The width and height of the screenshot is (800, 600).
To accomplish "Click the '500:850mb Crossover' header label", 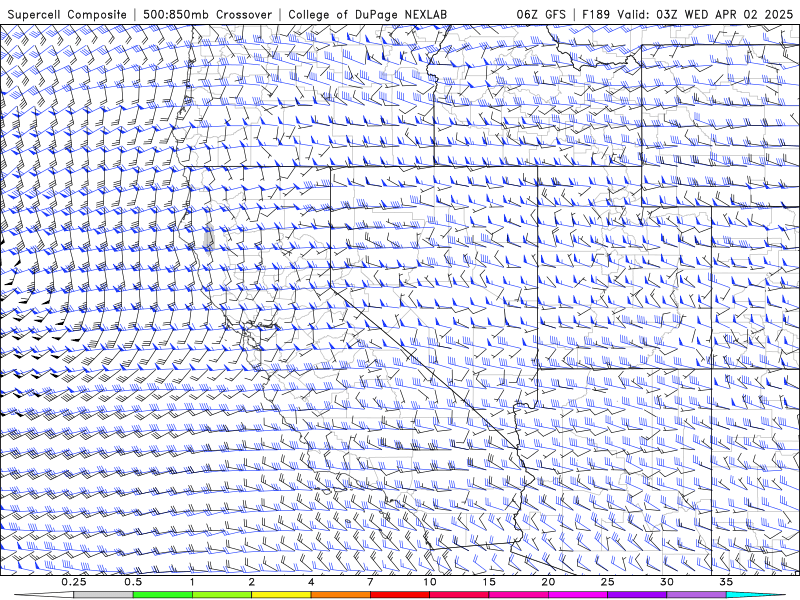I will tap(208, 15).
